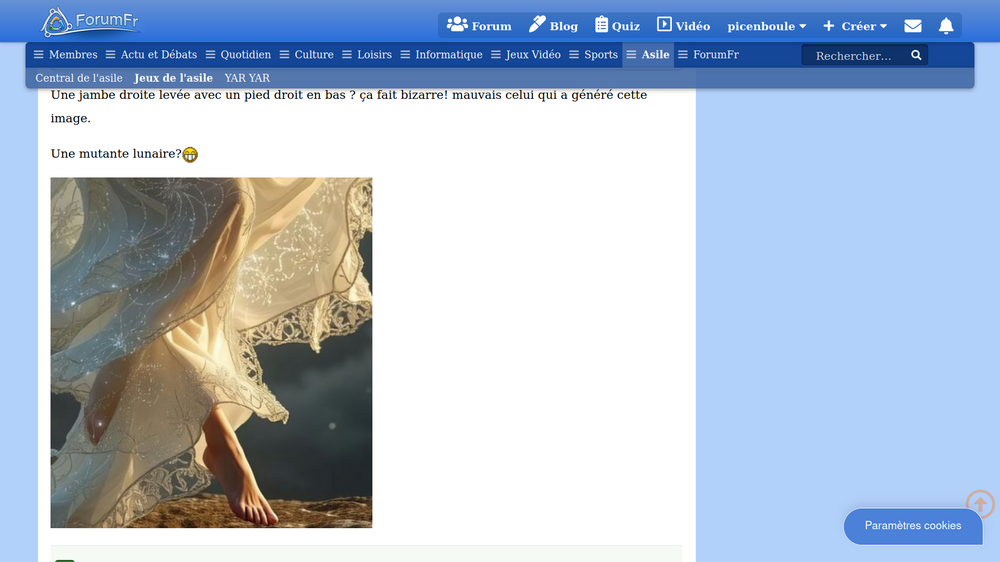
Task: Click the search magnifier icon
Action: (x=916, y=56)
